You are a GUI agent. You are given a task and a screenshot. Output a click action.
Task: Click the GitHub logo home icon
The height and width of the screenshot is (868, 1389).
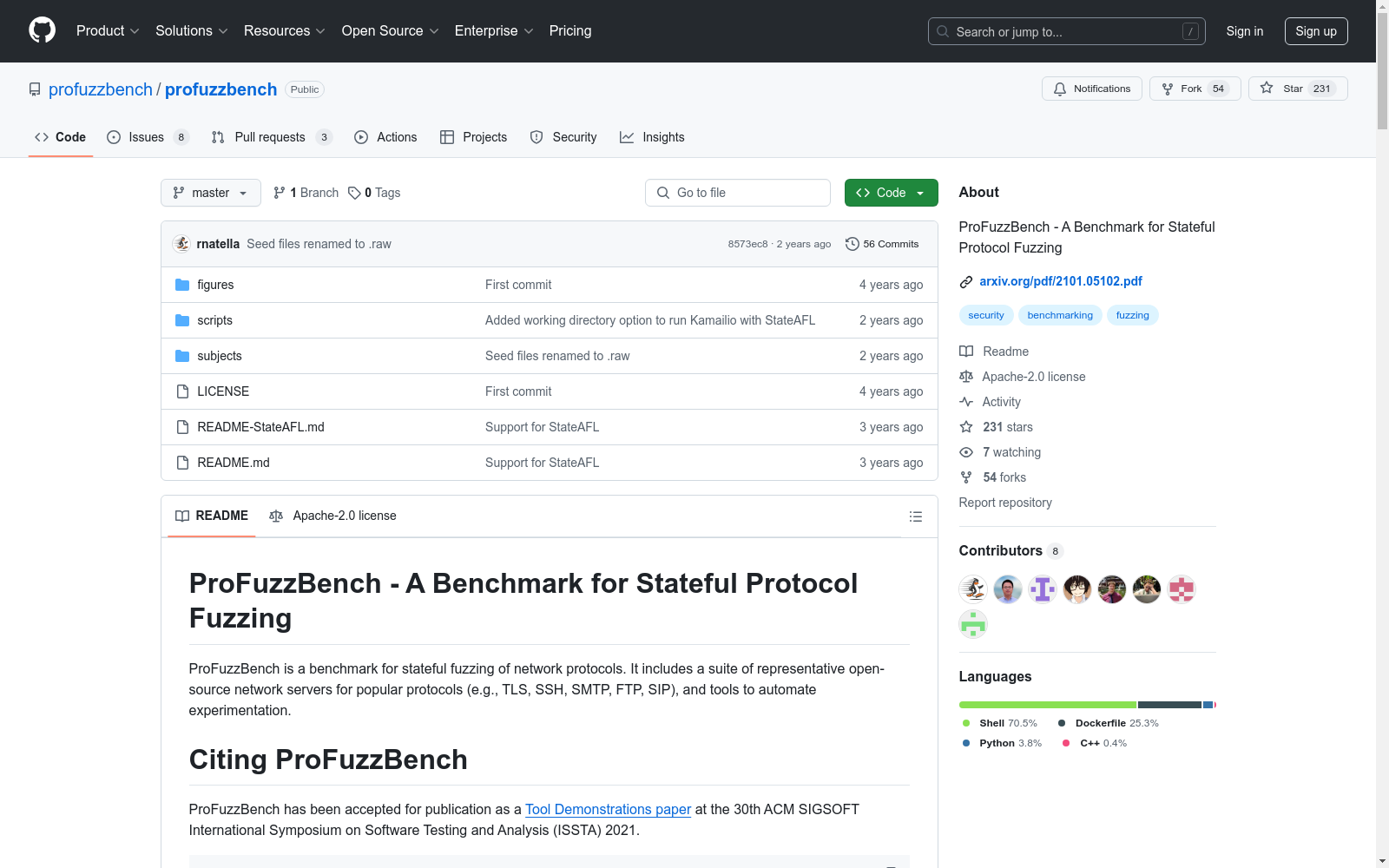42,30
